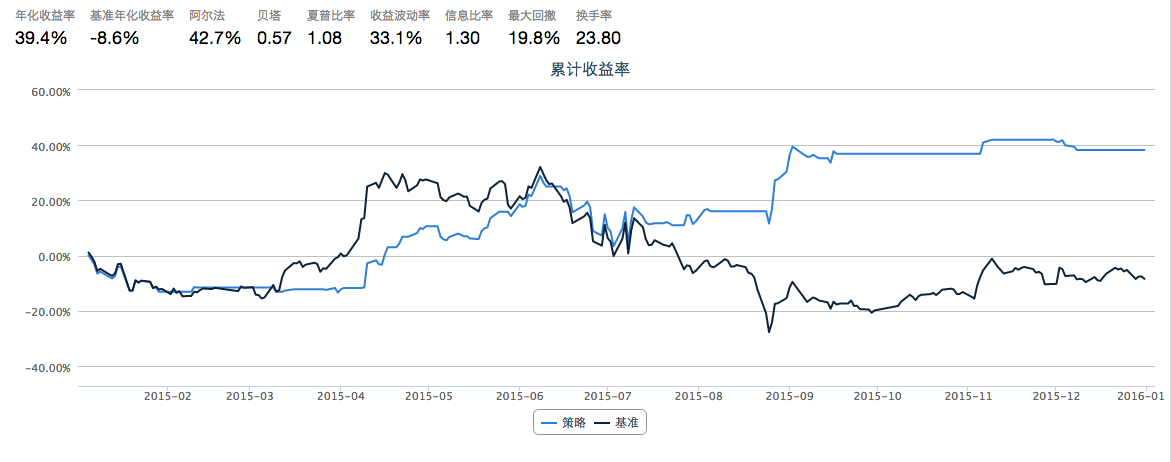1171x462 pixels.
Task: Select the 23.80 turnover value
Action: (x=599, y=38)
